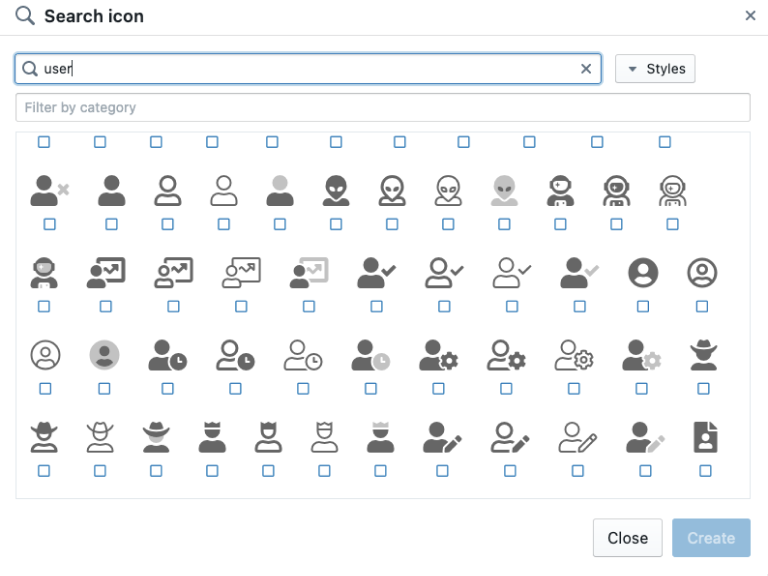Pick the thin-outline user with clock icon
The height and width of the screenshot is (576, 768).
303,355
